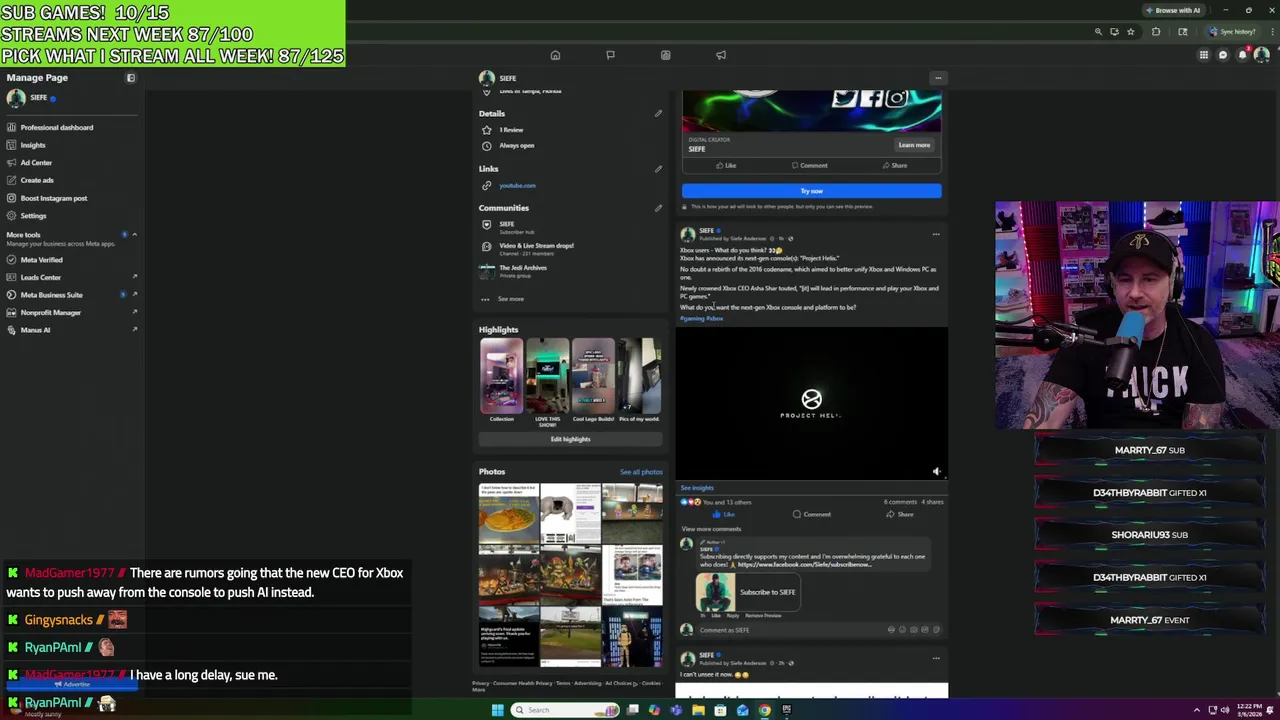
Task: Collapse the More tools section chevron
Action: tap(134, 235)
